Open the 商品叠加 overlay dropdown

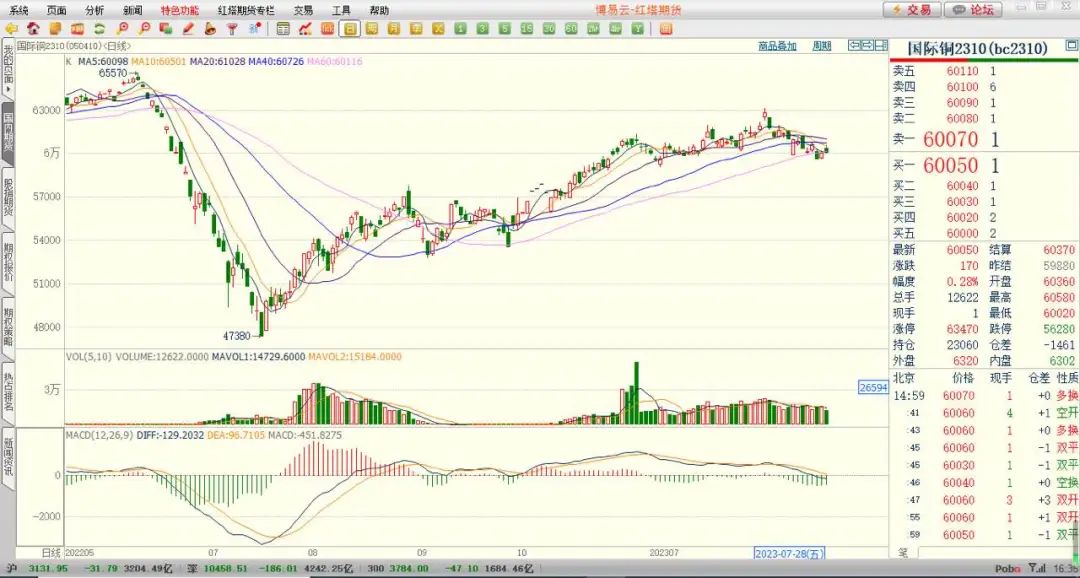click(x=777, y=46)
